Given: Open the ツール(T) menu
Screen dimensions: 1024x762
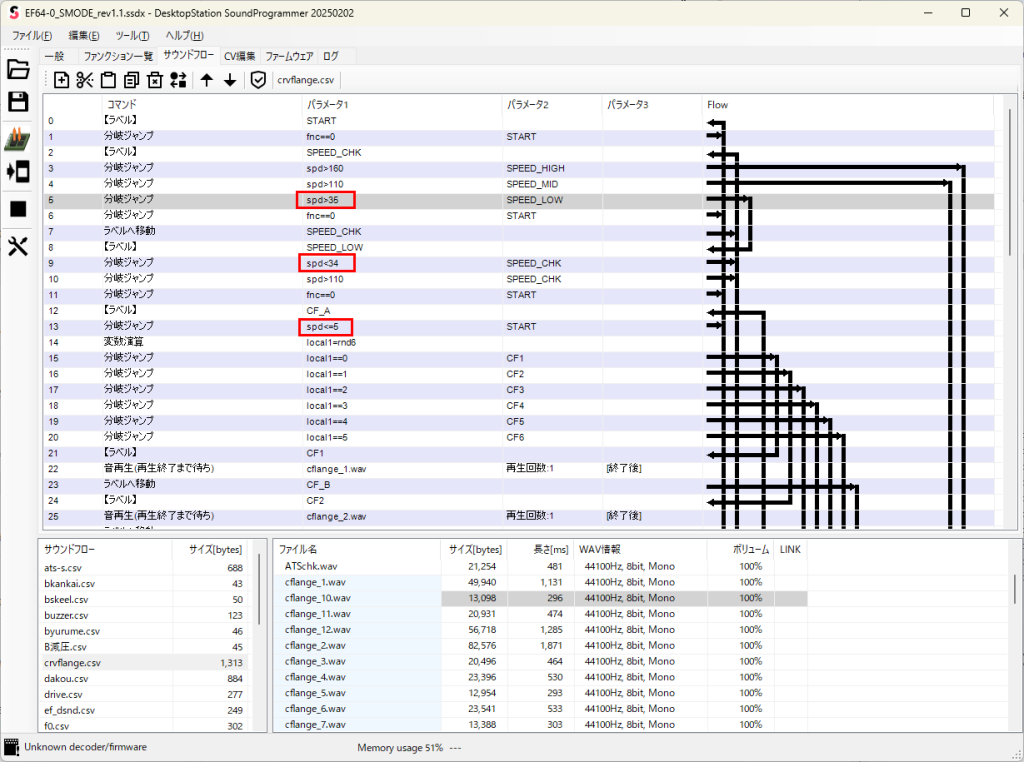Looking at the screenshot, I should click(x=132, y=36).
